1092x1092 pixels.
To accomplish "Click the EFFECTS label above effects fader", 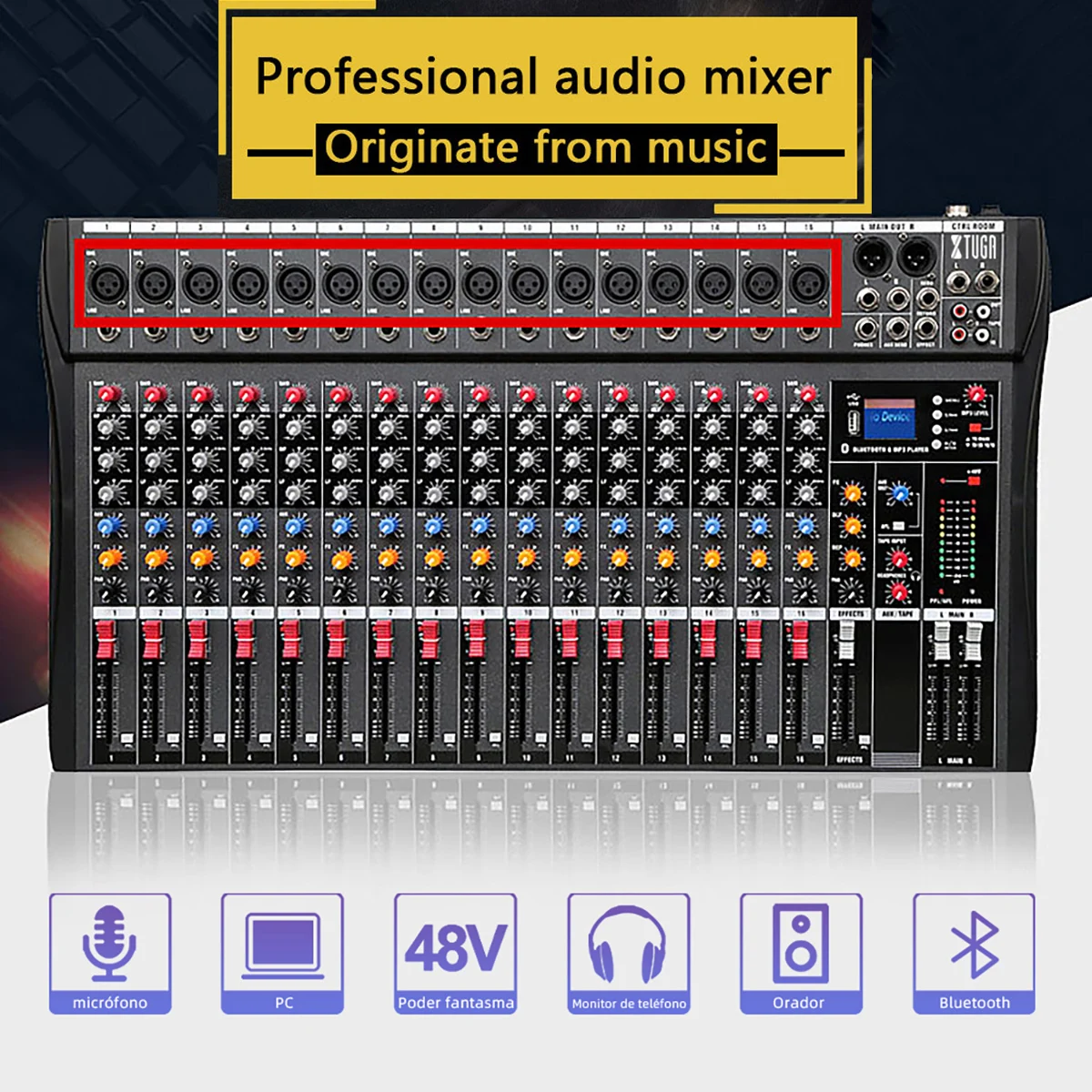I will (852, 614).
